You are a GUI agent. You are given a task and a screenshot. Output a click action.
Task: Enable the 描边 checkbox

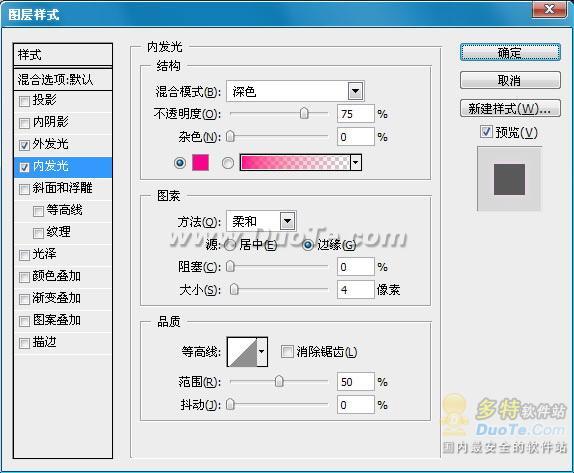coord(24,343)
